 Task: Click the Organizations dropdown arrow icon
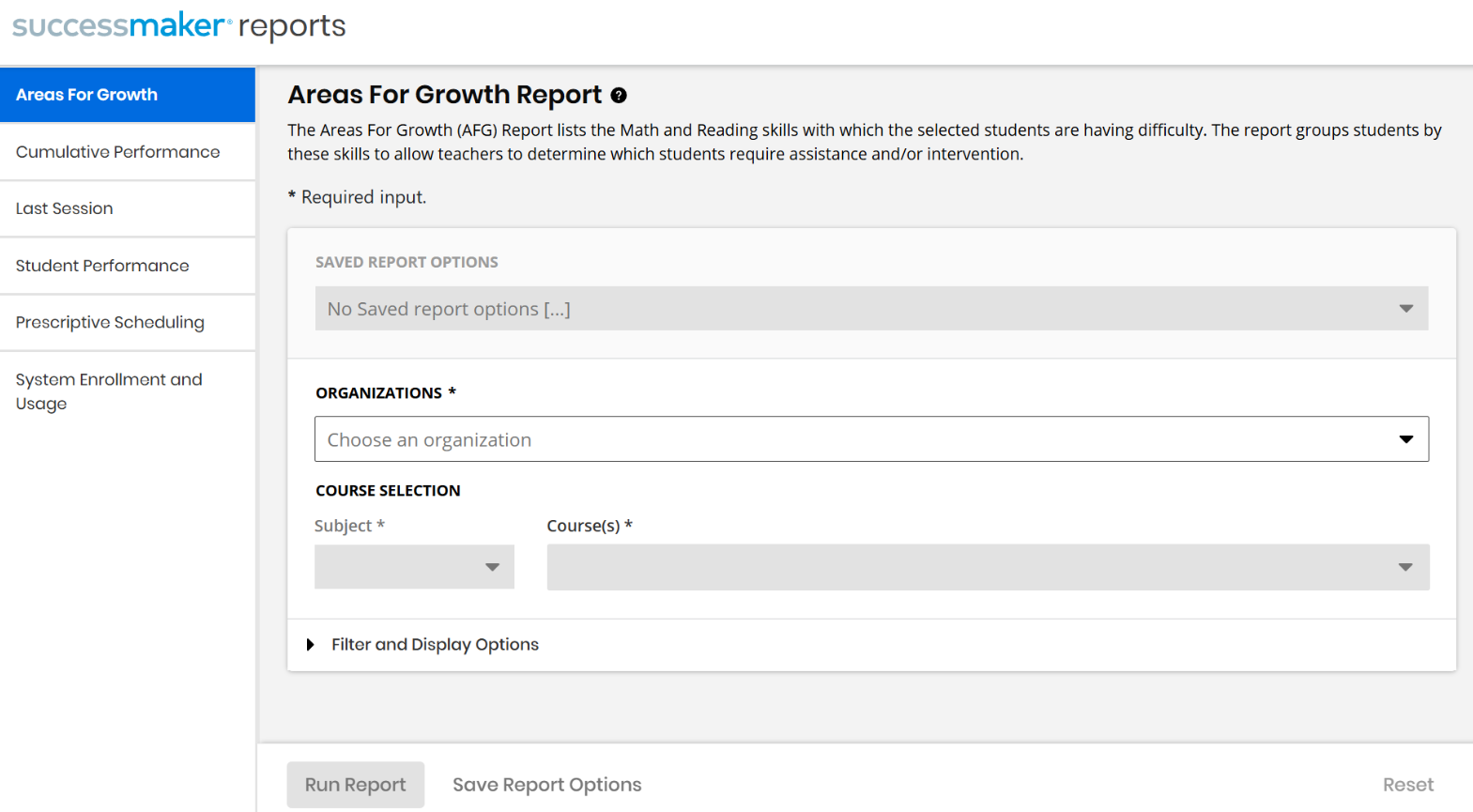(1405, 439)
